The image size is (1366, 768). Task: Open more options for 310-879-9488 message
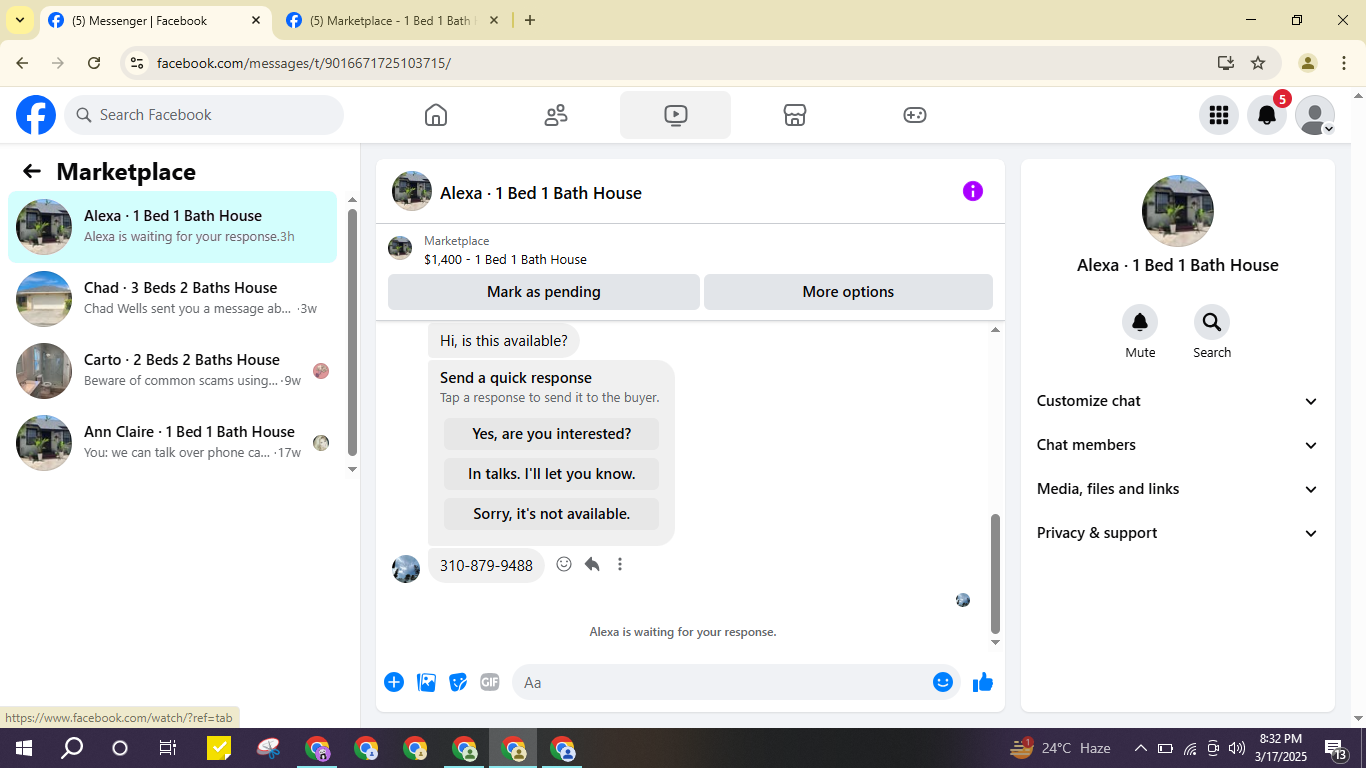coord(620,564)
